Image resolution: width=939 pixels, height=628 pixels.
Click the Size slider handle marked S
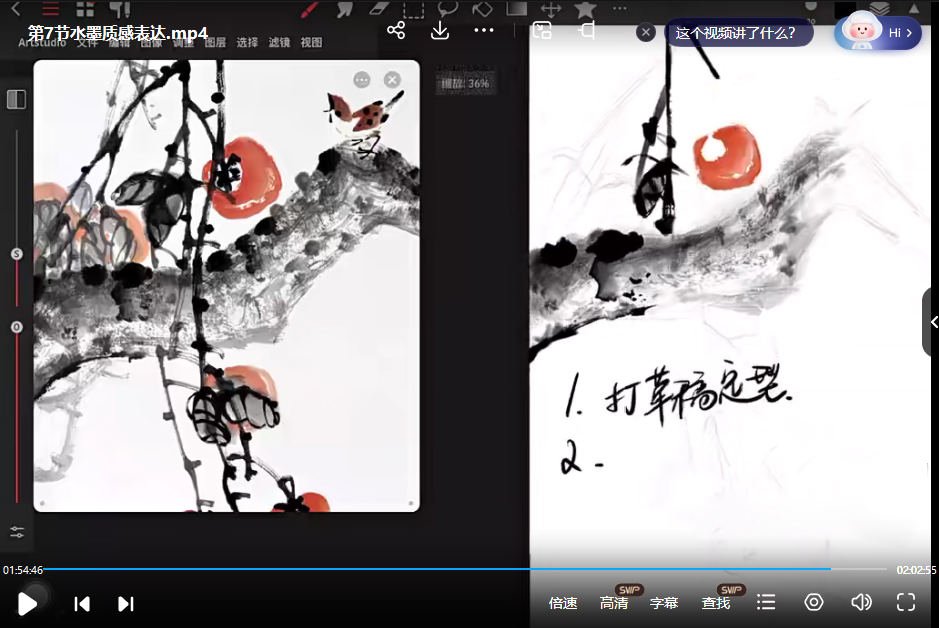pyautogui.click(x=16, y=253)
